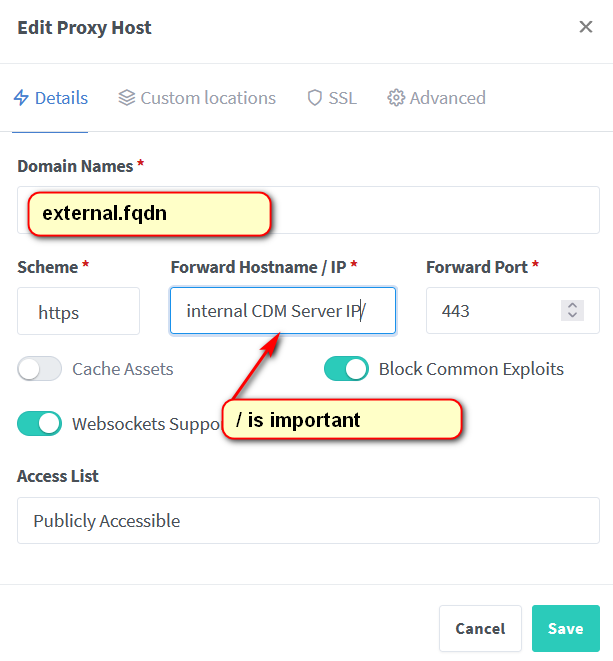Close the Edit Proxy Host dialog
Image resolution: width=613 pixels, height=661 pixels.
coord(586,27)
